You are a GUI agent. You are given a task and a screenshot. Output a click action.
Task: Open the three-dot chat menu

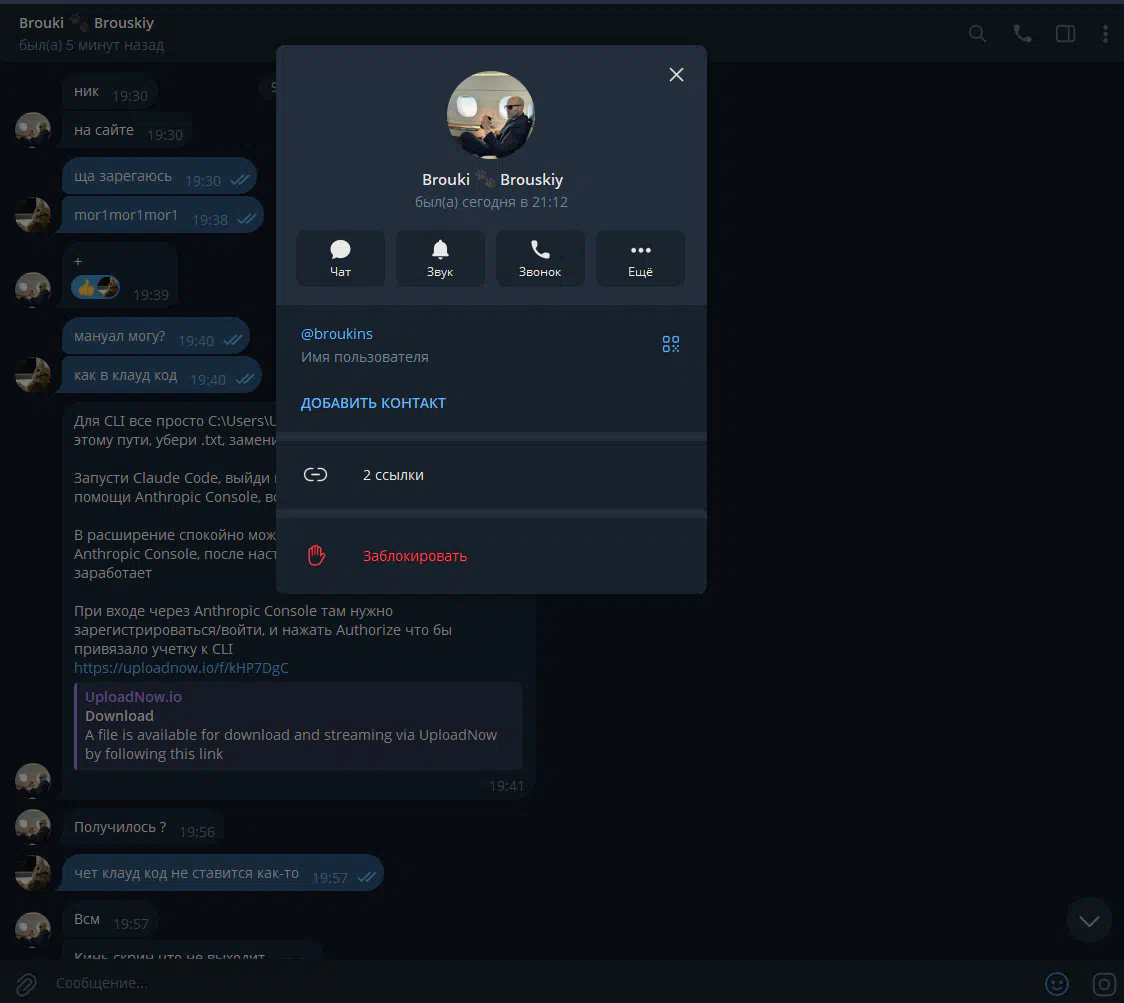[1105, 33]
